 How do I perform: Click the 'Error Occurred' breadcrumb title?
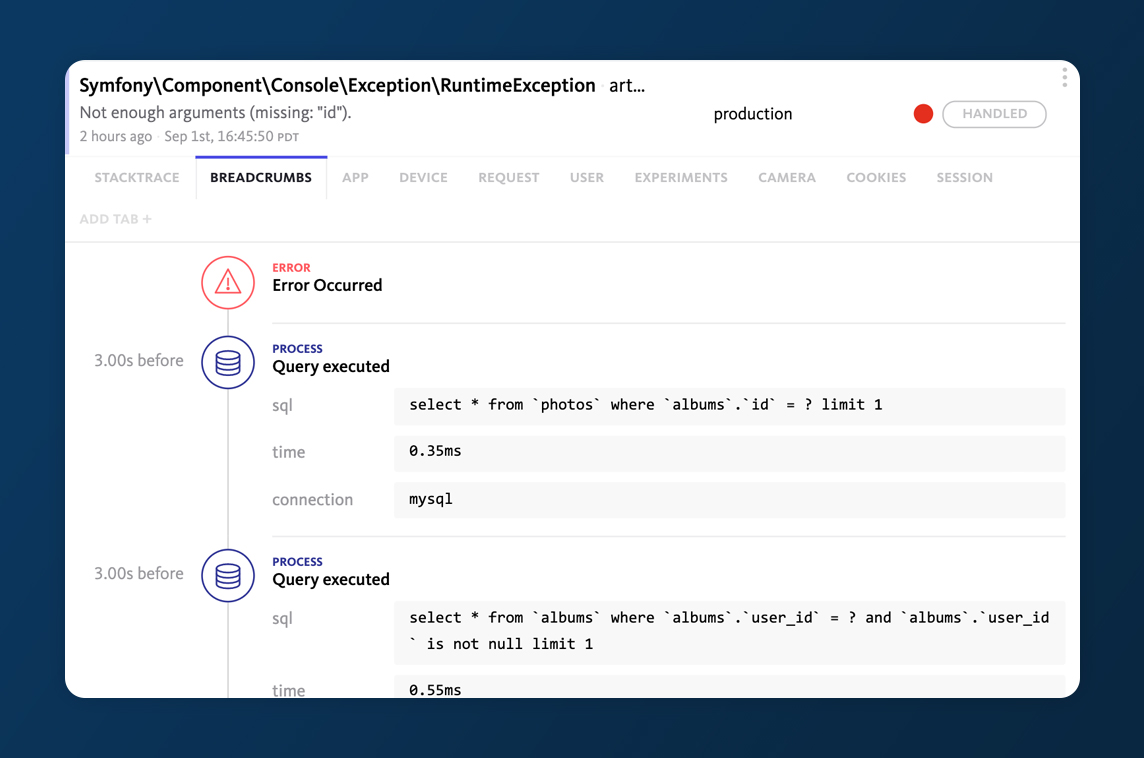(327, 285)
